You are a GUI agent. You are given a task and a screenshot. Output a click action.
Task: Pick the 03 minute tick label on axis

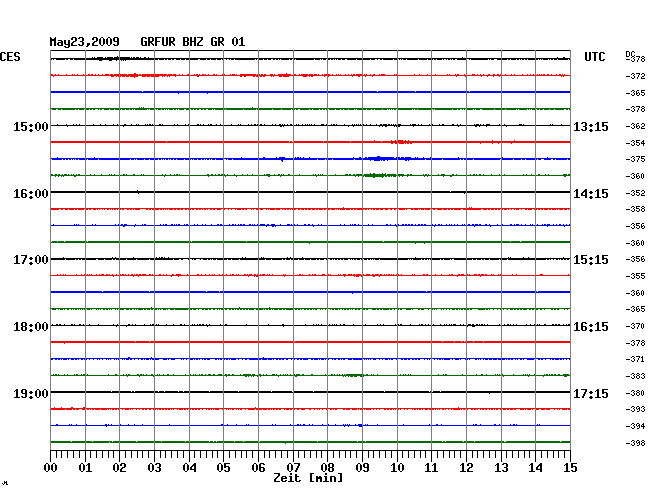[154, 468]
